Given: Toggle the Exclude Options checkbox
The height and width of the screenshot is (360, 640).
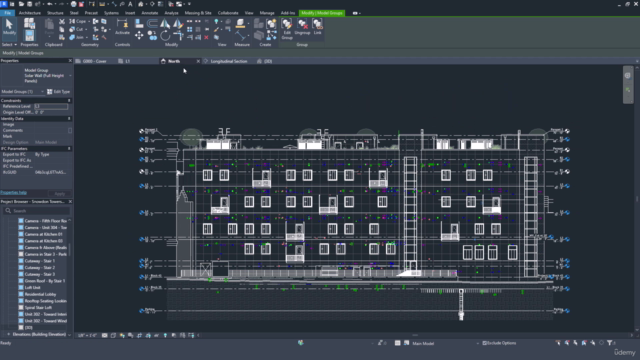Looking at the screenshot, I should (x=484, y=343).
